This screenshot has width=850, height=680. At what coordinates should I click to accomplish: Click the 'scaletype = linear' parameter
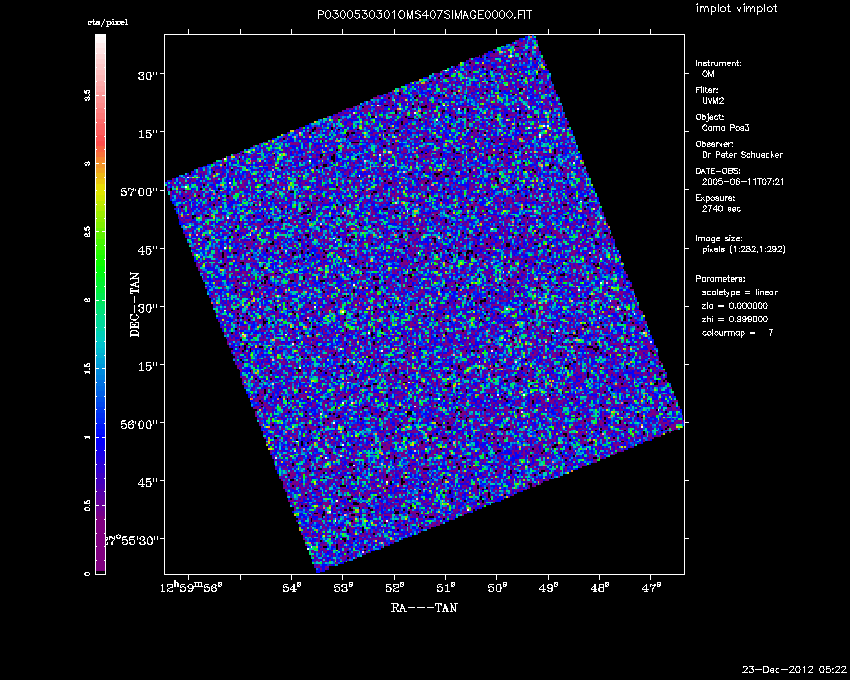tap(739, 292)
